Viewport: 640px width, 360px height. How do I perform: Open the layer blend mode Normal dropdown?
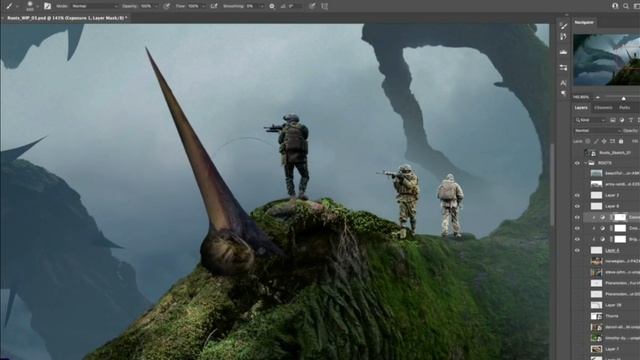pyautogui.click(x=598, y=131)
